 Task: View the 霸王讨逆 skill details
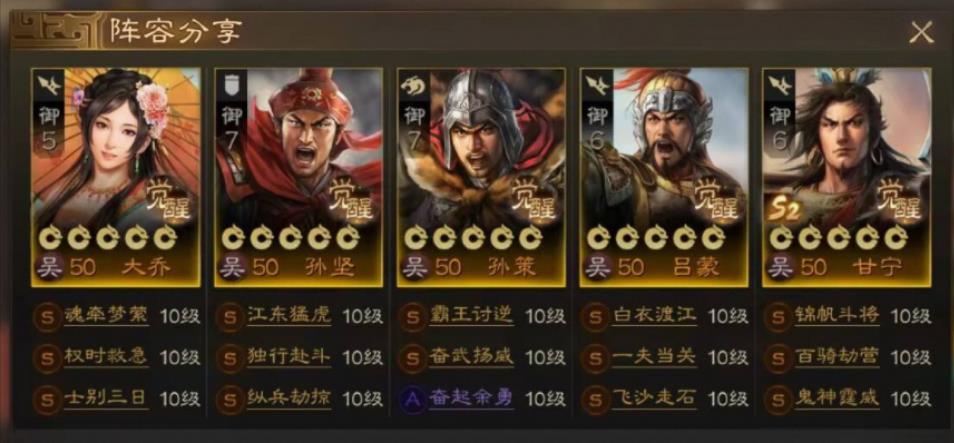472,315
